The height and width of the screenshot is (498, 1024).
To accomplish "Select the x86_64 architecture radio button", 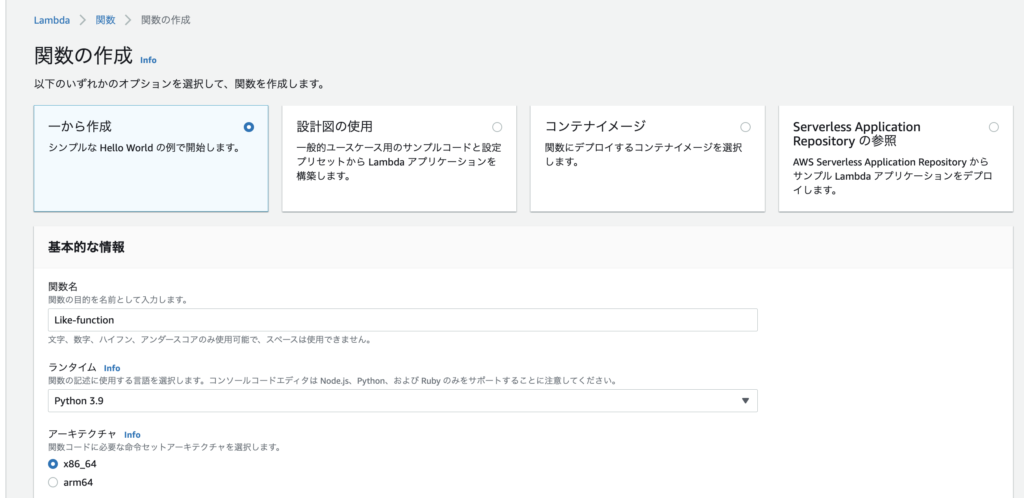I will (x=54, y=464).
